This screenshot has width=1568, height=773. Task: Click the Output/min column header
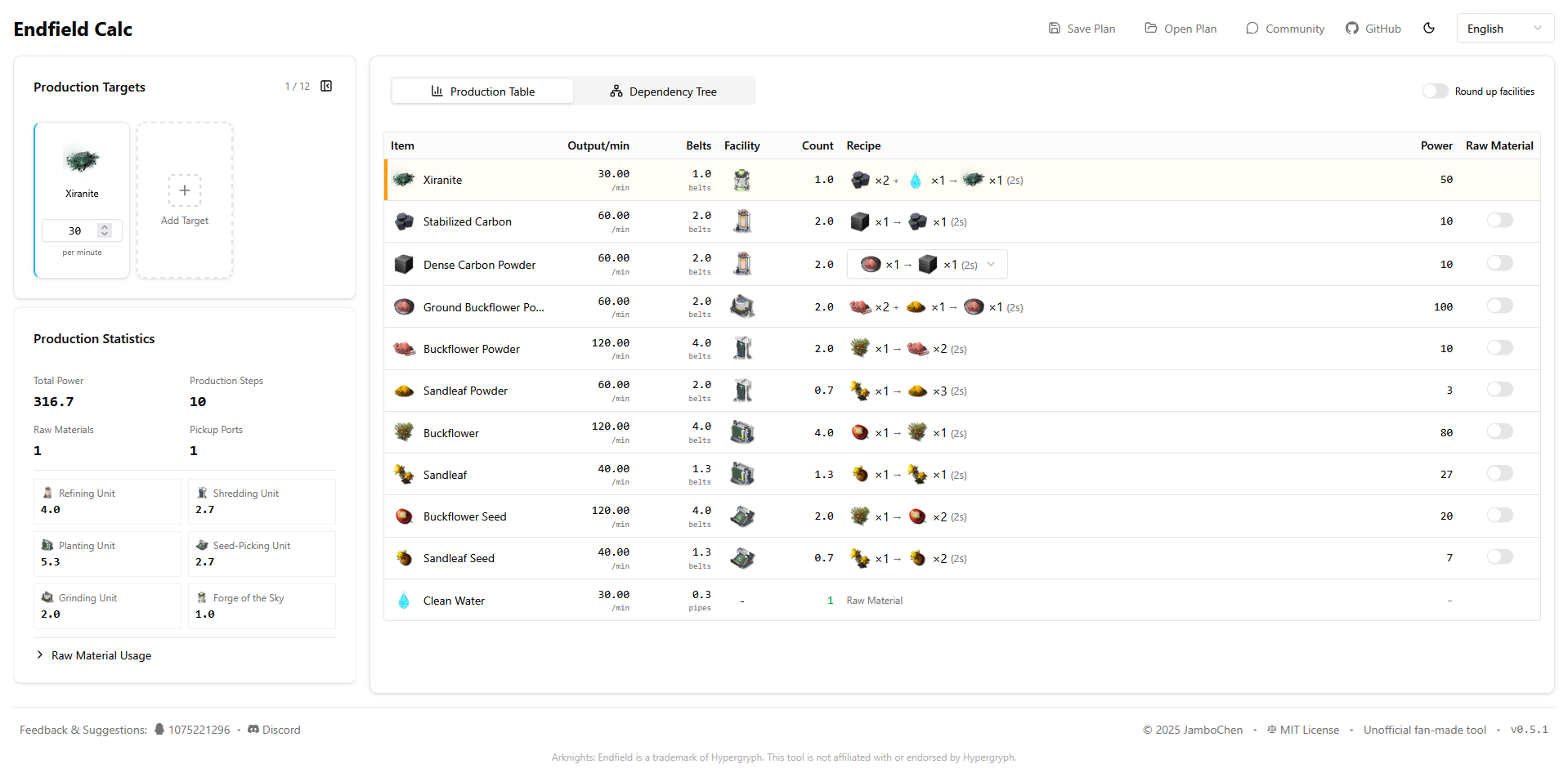click(x=598, y=145)
